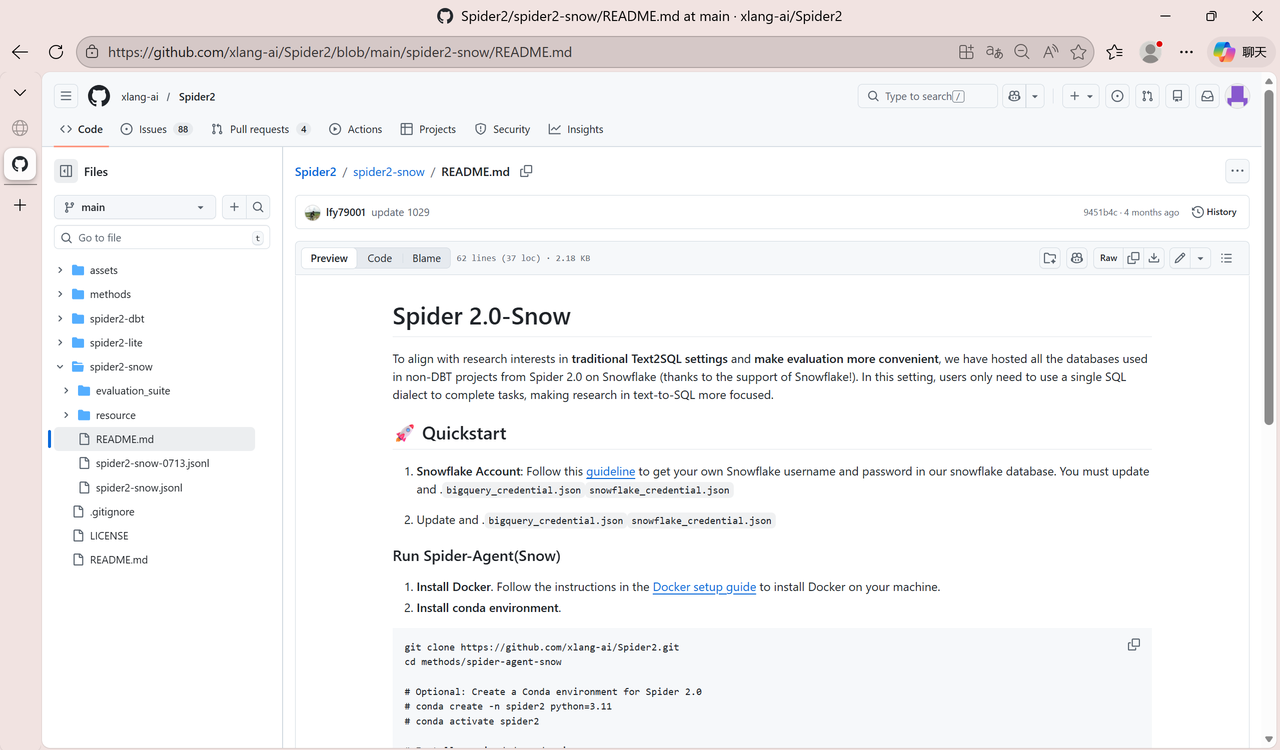
Task: Search the repository with the magnifier icon
Action: pos(258,207)
